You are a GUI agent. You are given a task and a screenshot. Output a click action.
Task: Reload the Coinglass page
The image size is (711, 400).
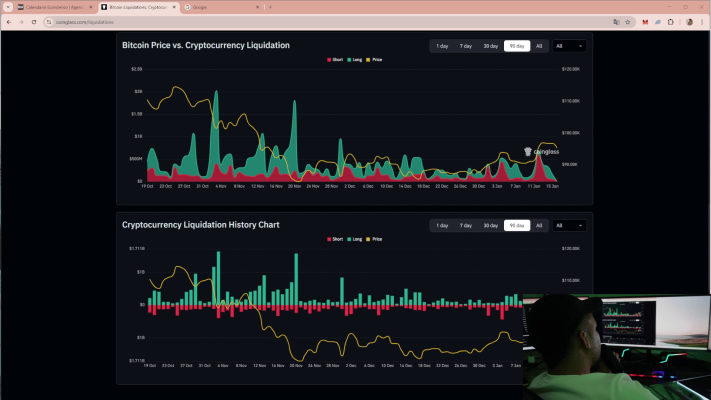pos(35,21)
